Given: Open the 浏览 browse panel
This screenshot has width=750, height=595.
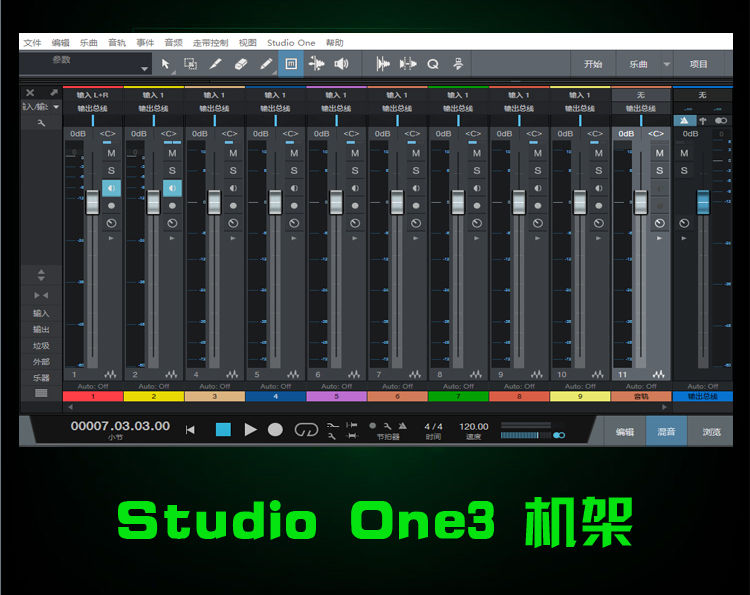Looking at the screenshot, I should coord(711,432).
